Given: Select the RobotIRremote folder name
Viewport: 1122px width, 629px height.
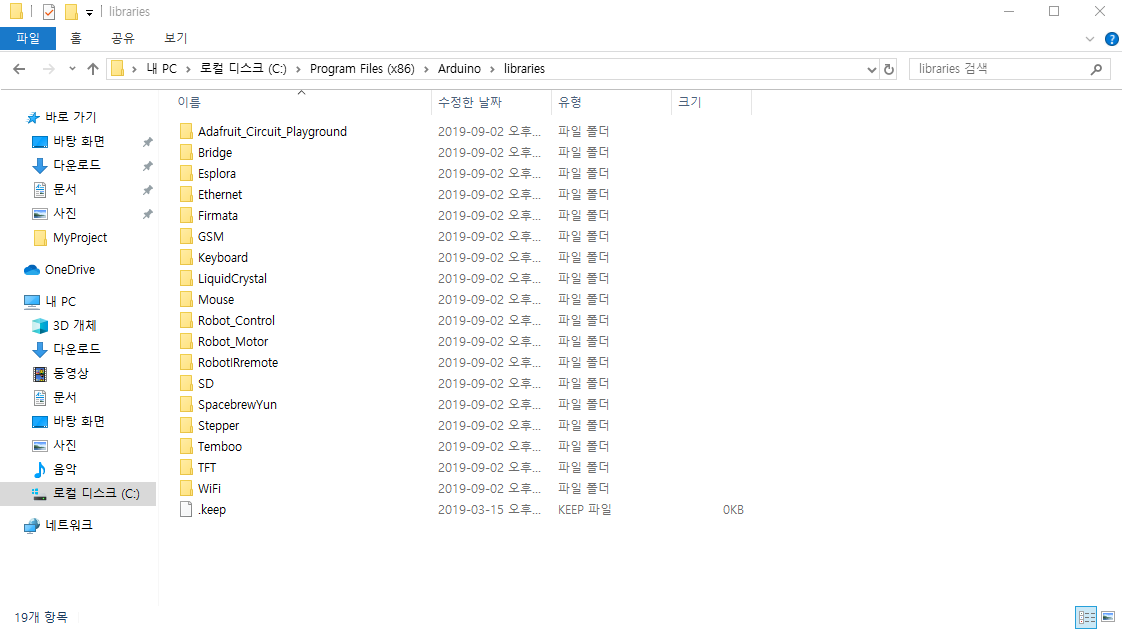Looking at the screenshot, I should 238,363.
